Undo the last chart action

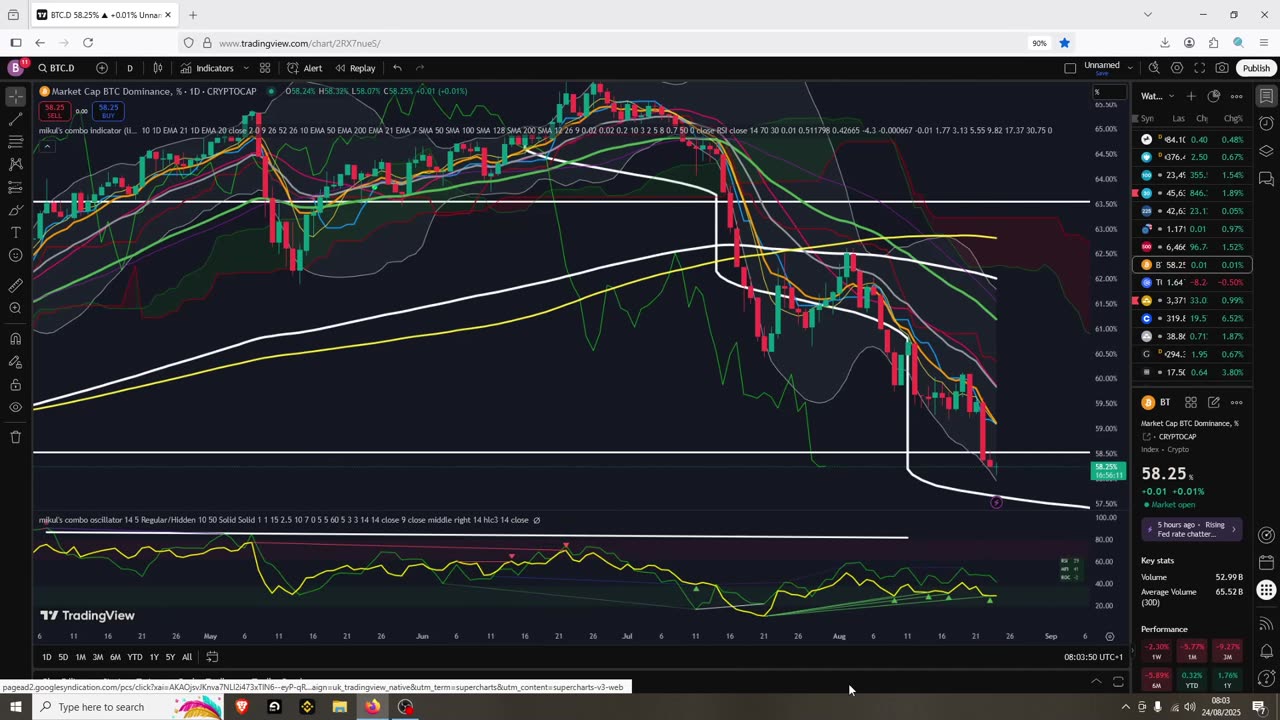(397, 68)
